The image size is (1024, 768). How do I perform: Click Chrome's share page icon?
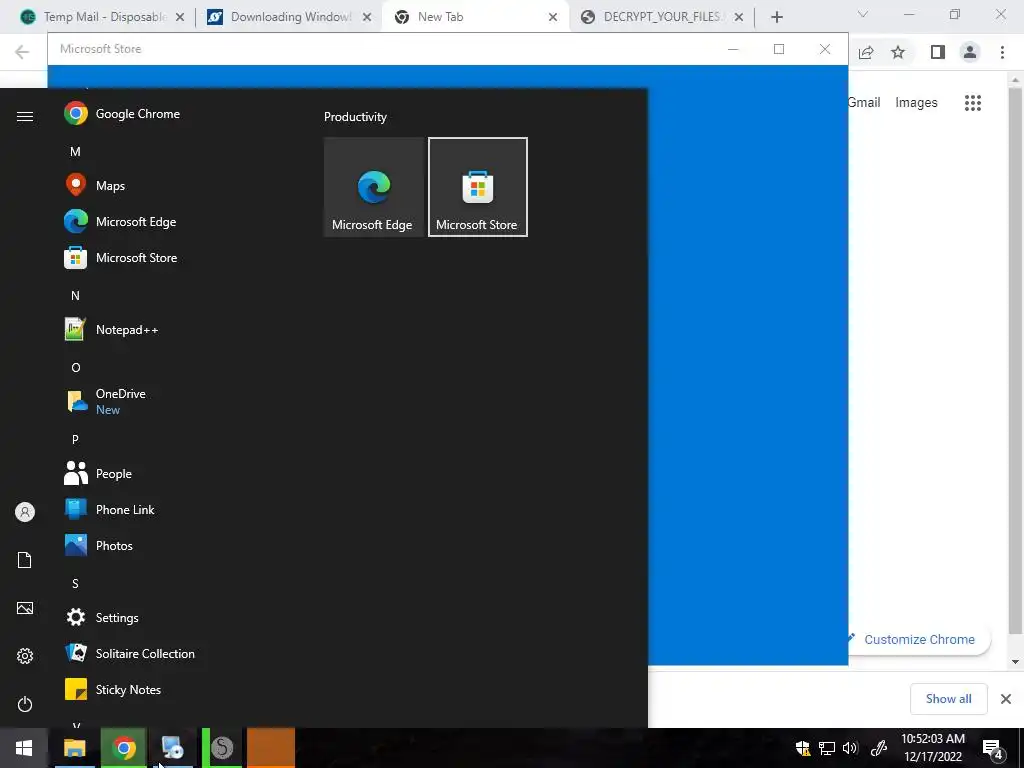pos(866,52)
